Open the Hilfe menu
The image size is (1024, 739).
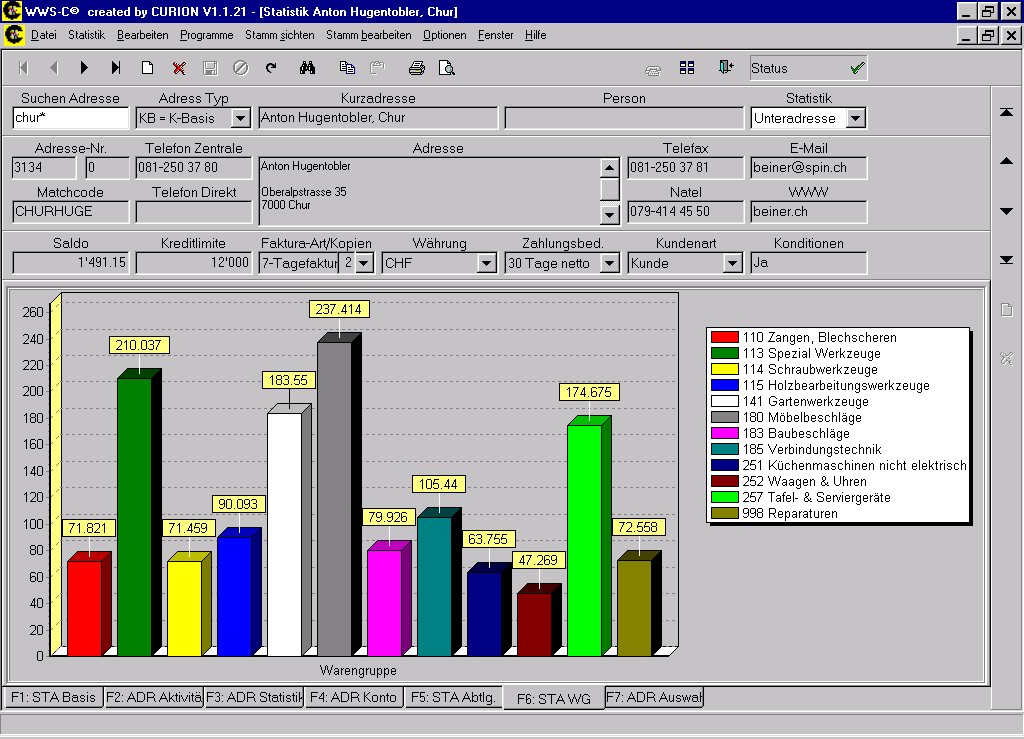tap(536, 35)
